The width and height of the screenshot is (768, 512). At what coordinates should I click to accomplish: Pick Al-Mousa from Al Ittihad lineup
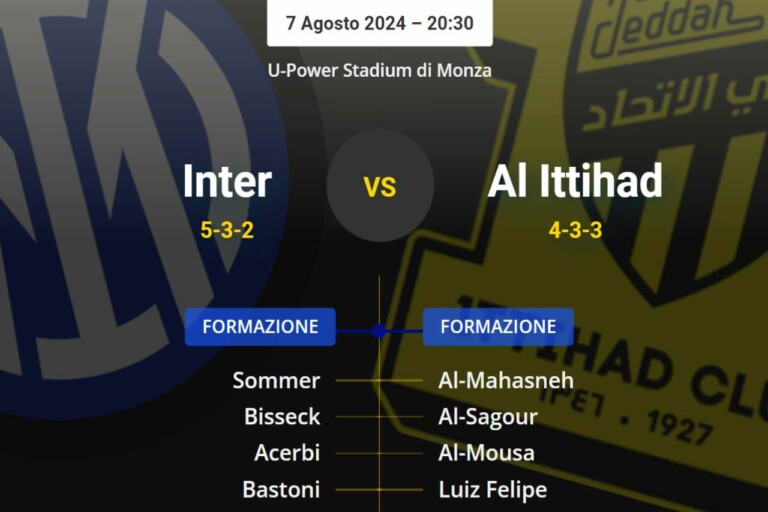(x=486, y=452)
